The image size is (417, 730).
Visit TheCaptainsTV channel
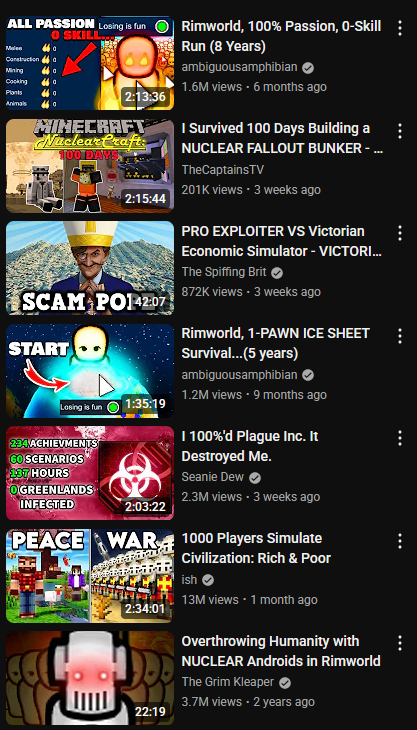coord(222,169)
